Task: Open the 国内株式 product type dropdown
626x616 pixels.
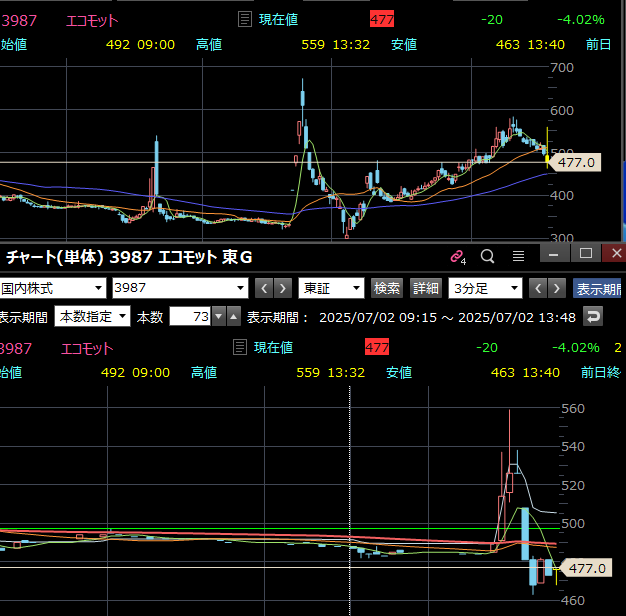Action: tap(53, 288)
